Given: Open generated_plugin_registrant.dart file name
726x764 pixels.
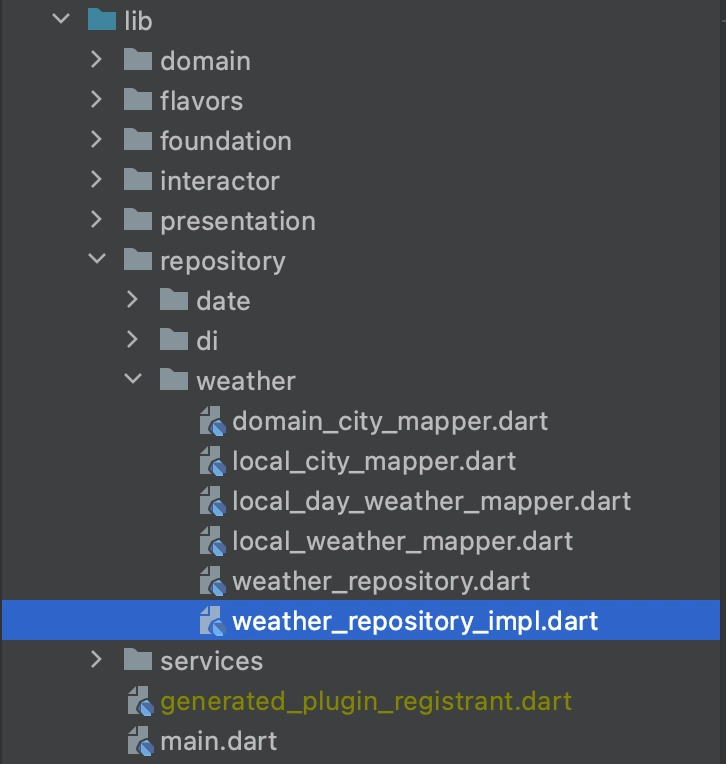Looking at the screenshot, I should pyautogui.click(x=366, y=702).
